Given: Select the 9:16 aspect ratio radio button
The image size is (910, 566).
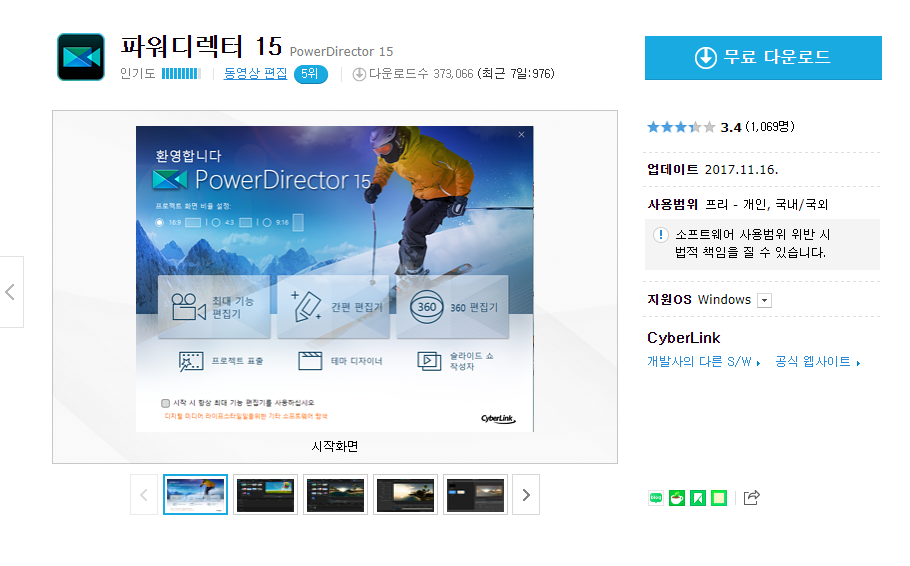Looking at the screenshot, I should tap(267, 222).
